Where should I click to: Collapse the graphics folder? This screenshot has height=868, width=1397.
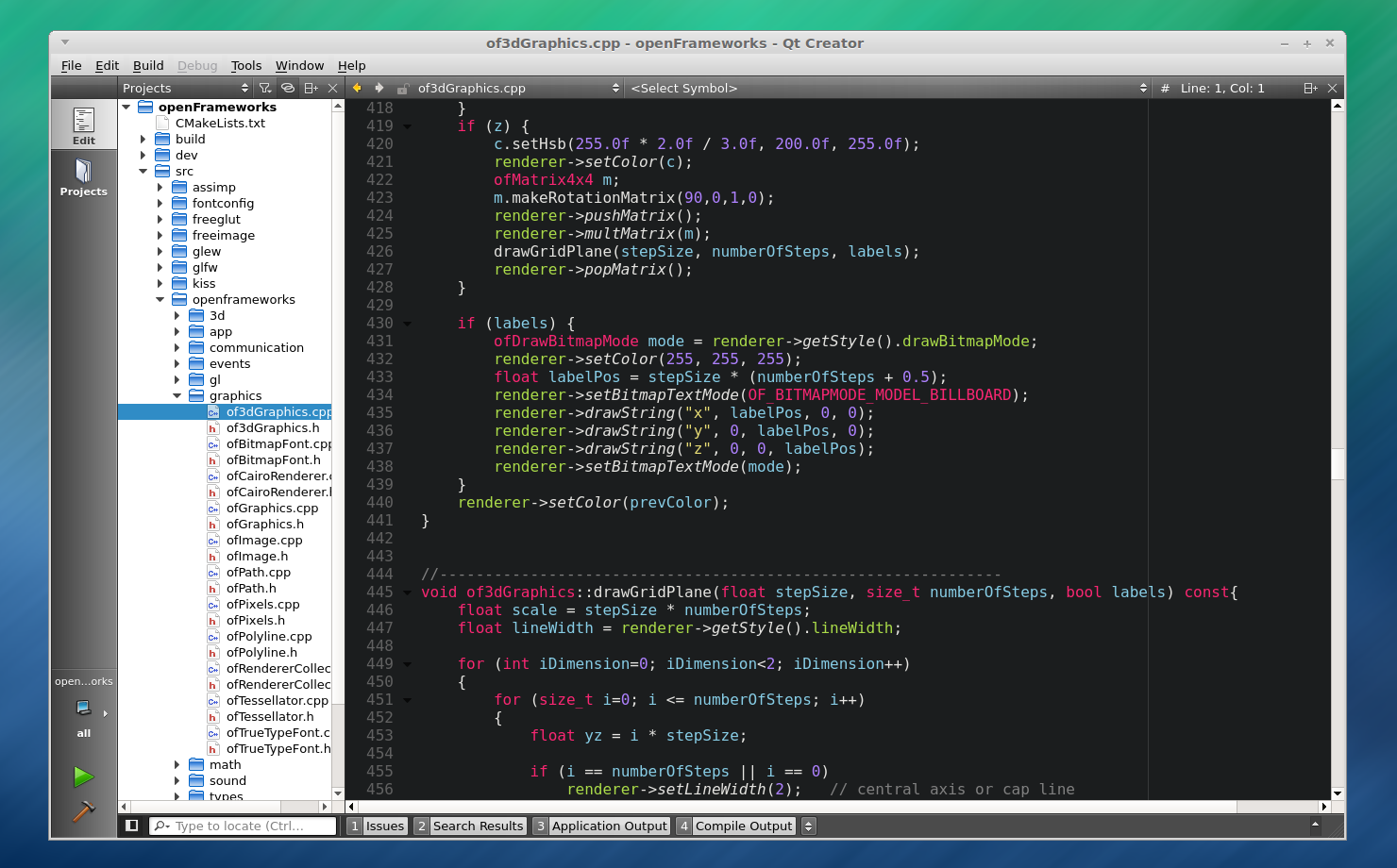(177, 396)
